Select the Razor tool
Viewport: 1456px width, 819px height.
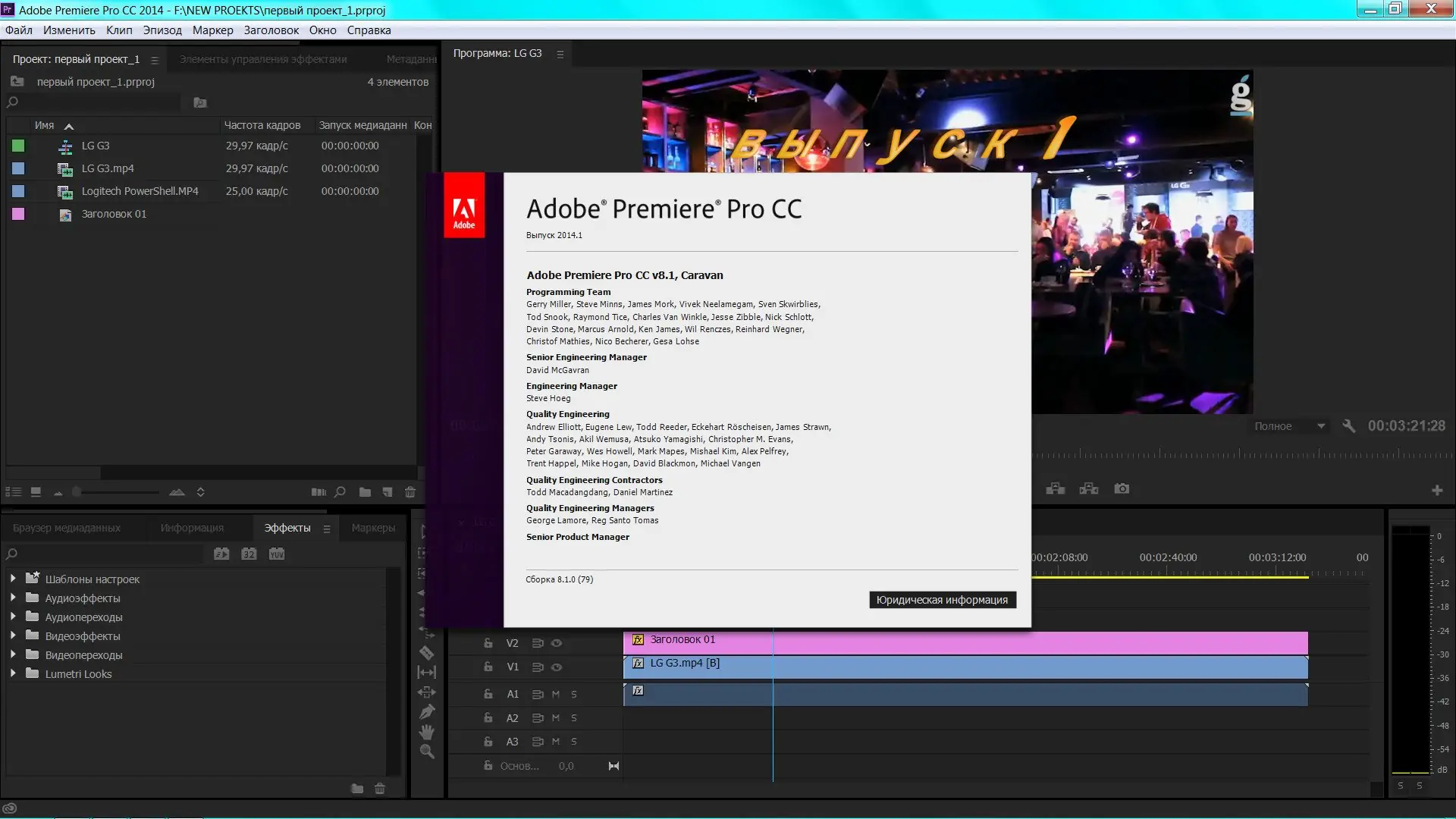(x=427, y=652)
